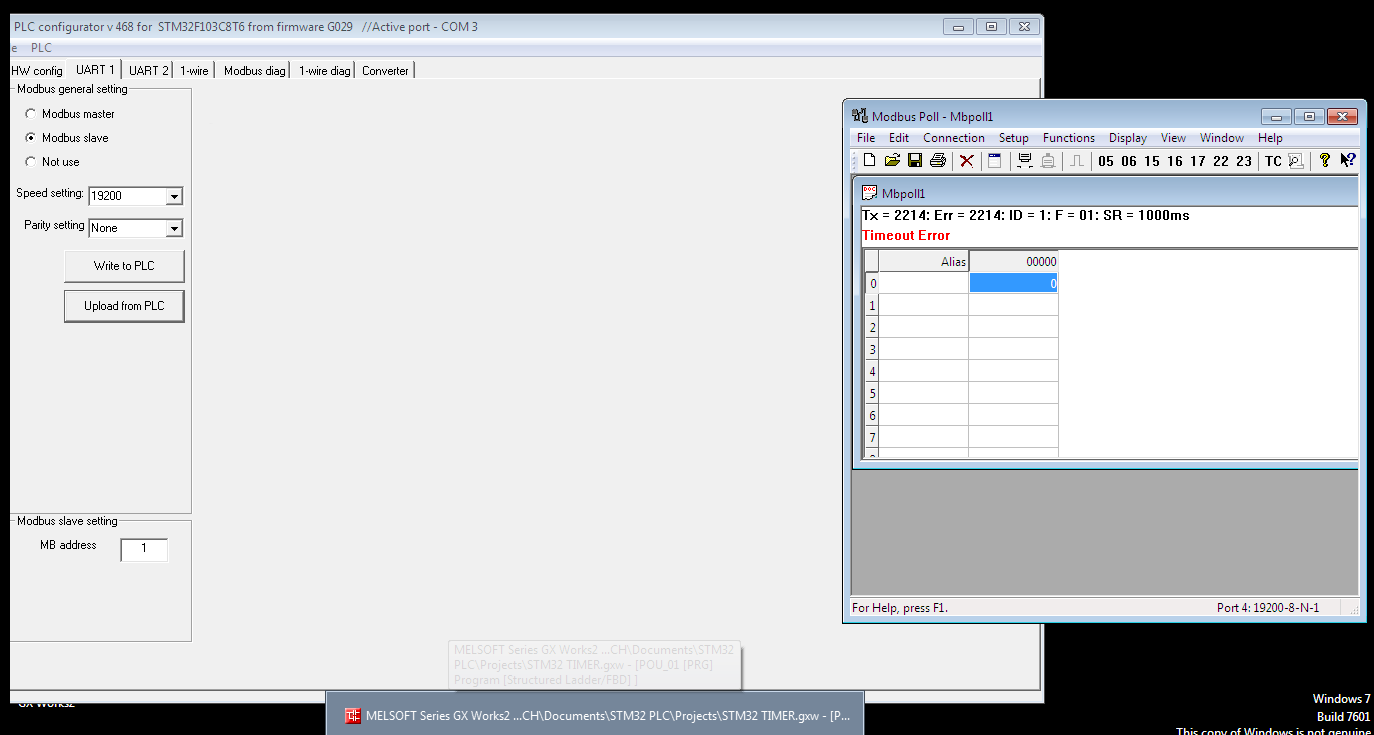Click the Alias column header
Viewport: 1374px width, 735px height.
[924, 262]
